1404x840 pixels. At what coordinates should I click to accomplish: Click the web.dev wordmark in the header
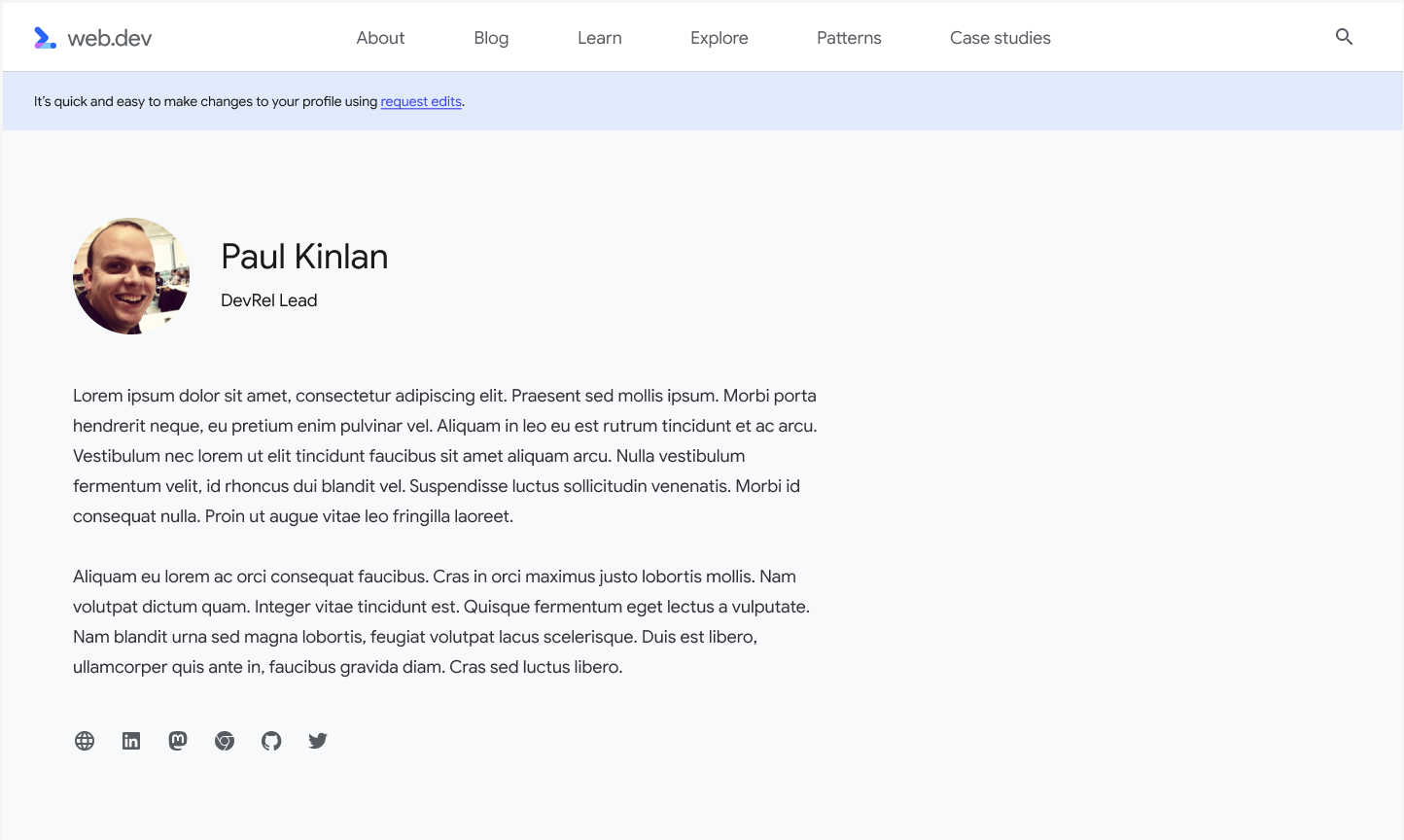tap(109, 37)
